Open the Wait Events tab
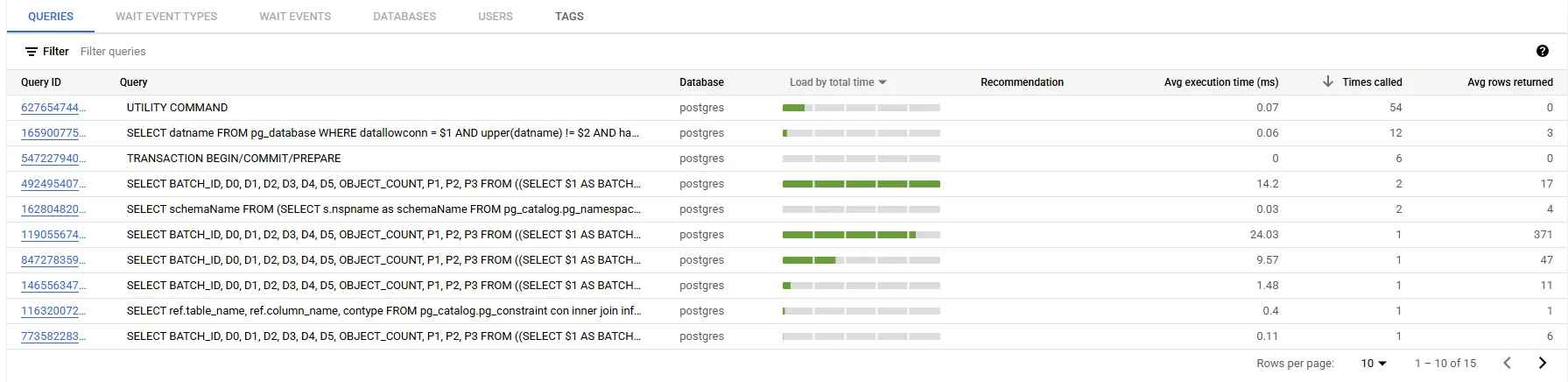The width and height of the screenshot is (1568, 382). pos(295,17)
